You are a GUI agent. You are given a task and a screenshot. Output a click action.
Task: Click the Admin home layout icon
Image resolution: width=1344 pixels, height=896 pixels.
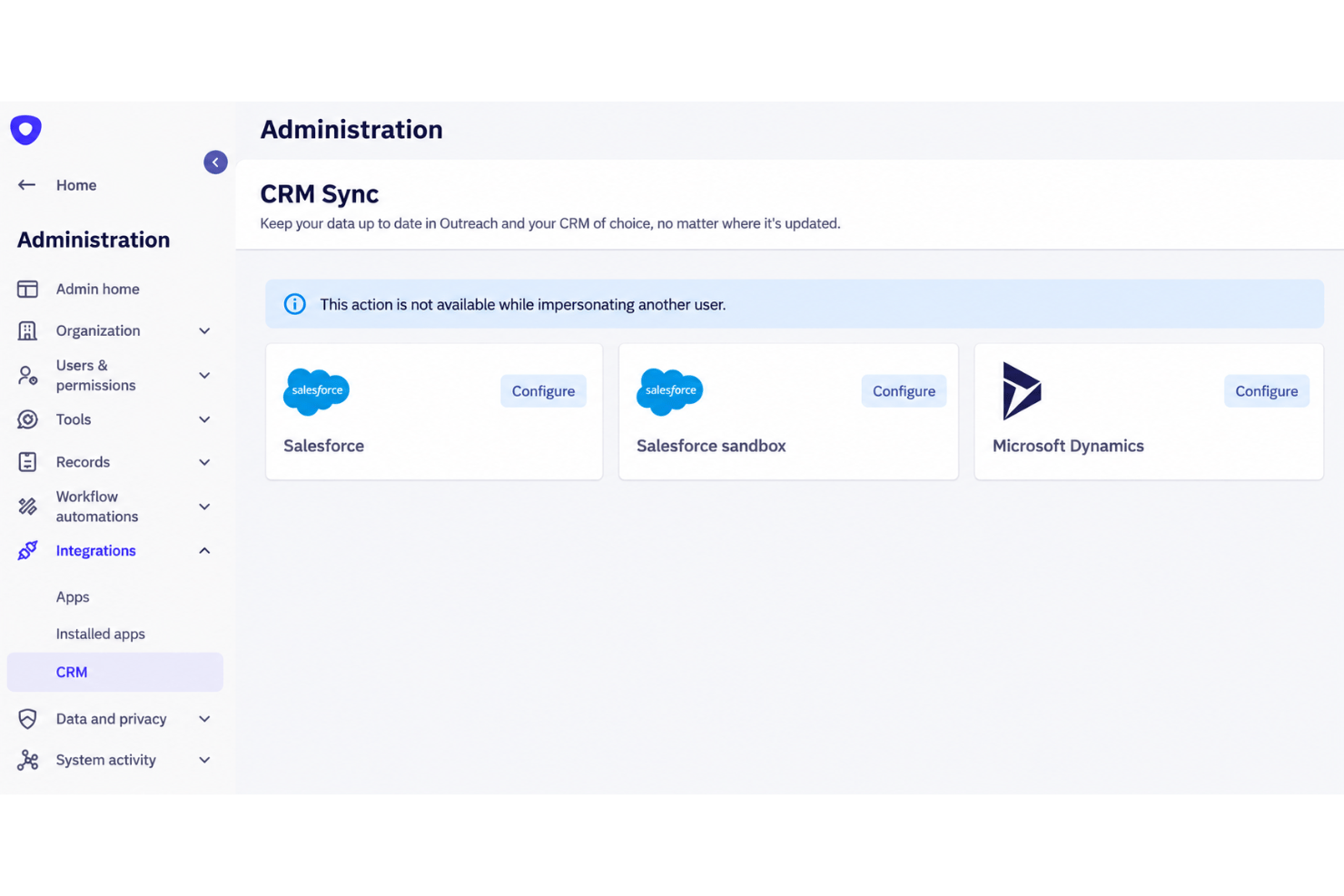point(27,289)
